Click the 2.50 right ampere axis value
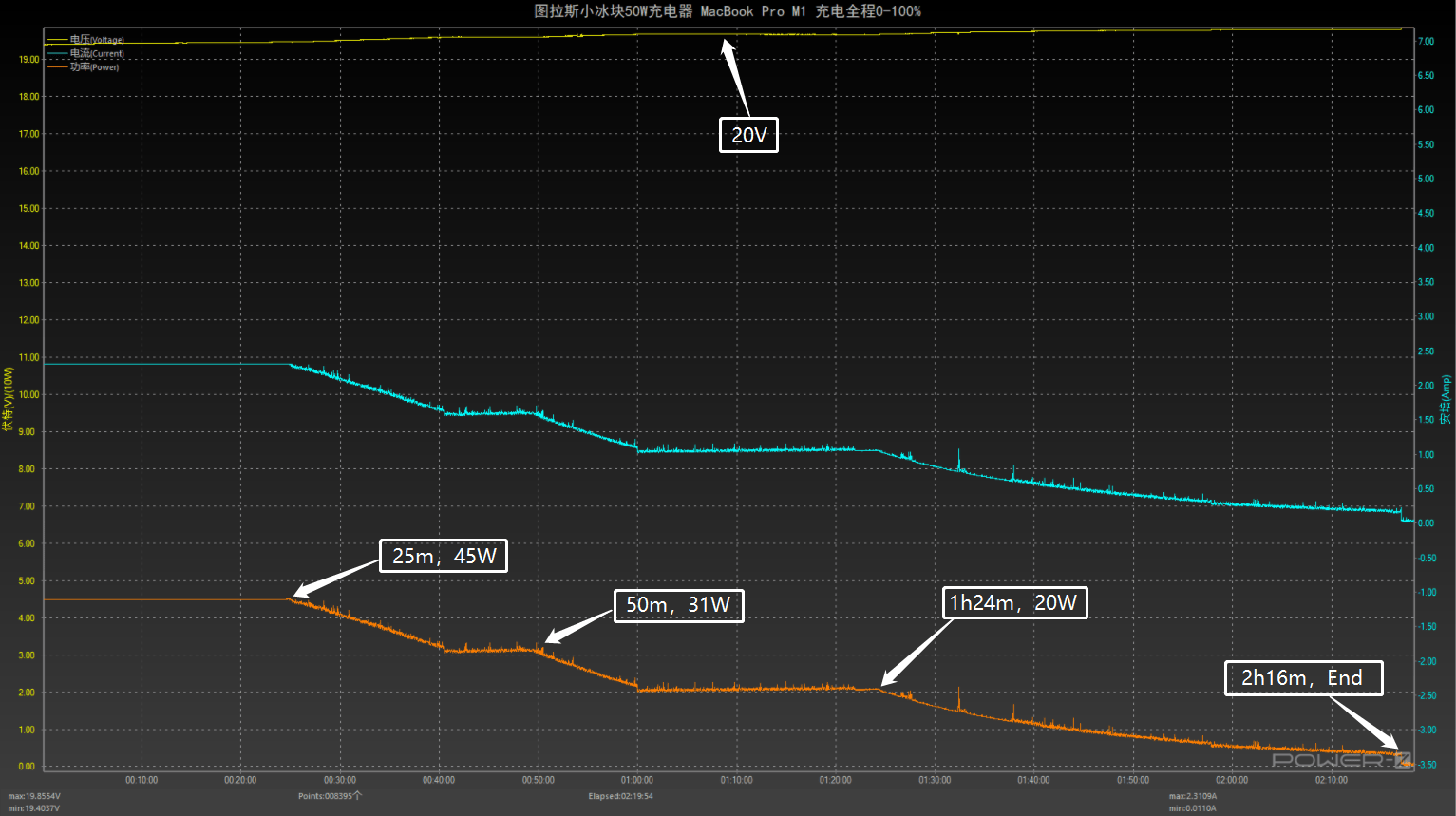This screenshot has width=1456, height=816. pyautogui.click(x=1426, y=351)
